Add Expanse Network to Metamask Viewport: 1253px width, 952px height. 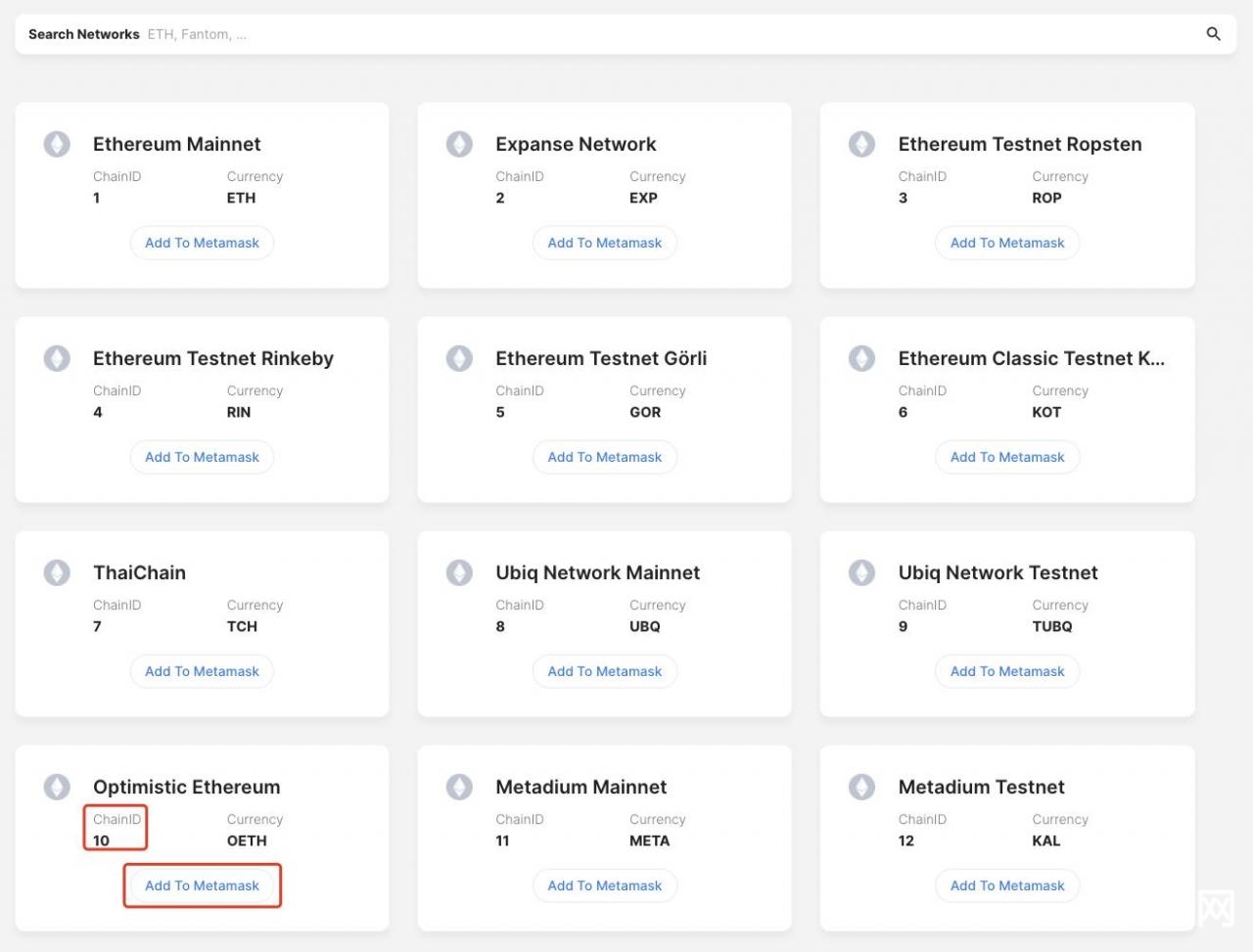tap(605, 243)
